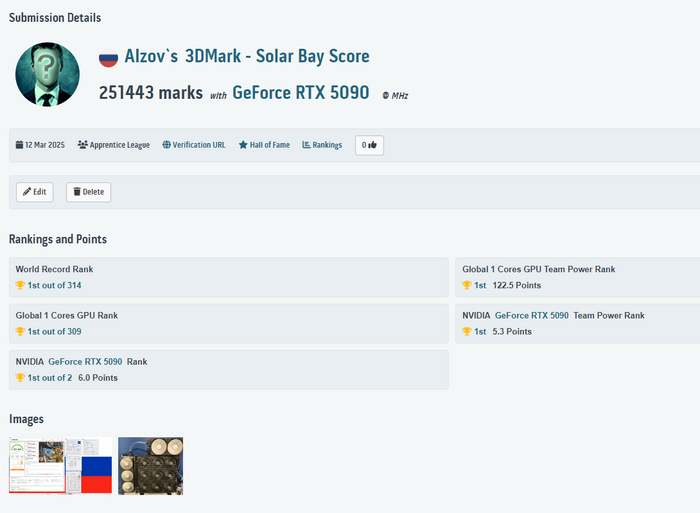Click the trophy icon under World Record Rank

click(20, 286)
